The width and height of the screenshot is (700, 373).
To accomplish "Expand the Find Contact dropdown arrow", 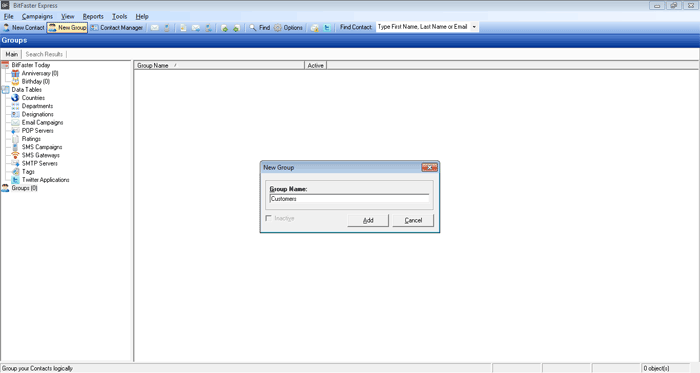I will click(474, 27).
